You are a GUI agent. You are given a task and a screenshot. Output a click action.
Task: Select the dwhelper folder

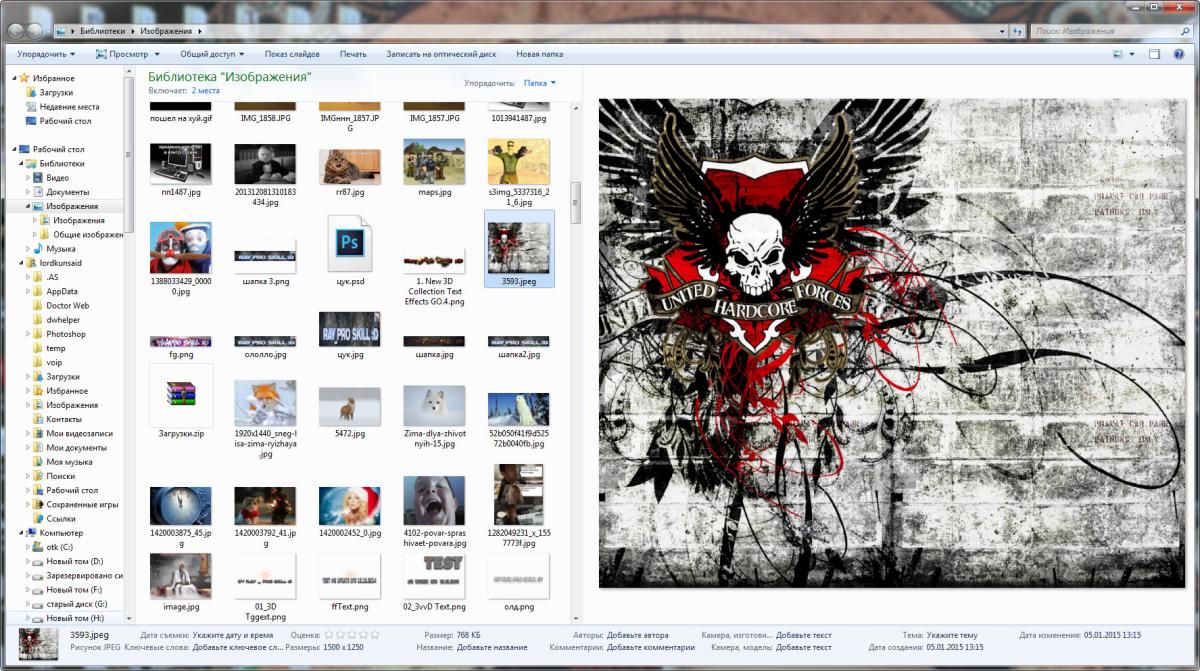point(62,319)
